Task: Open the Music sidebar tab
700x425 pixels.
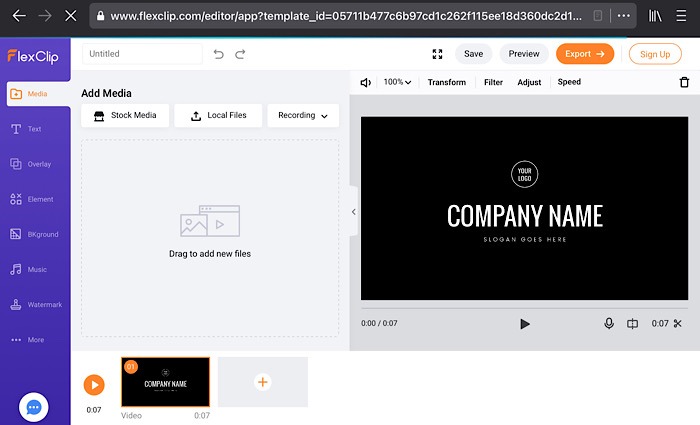Action: 35,269
